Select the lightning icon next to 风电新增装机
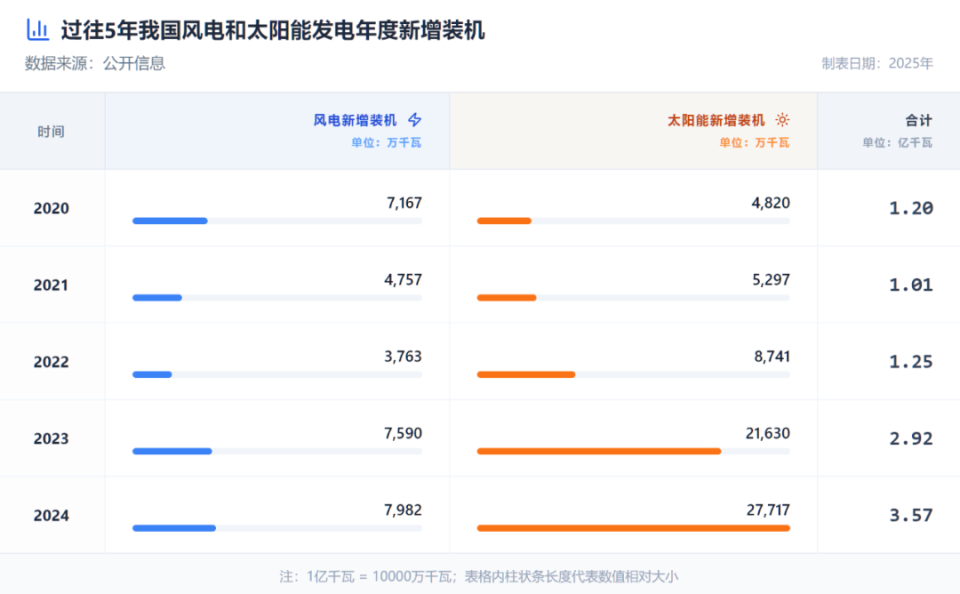This screenshot has height=594, width=960. click(x=416, y=119)
